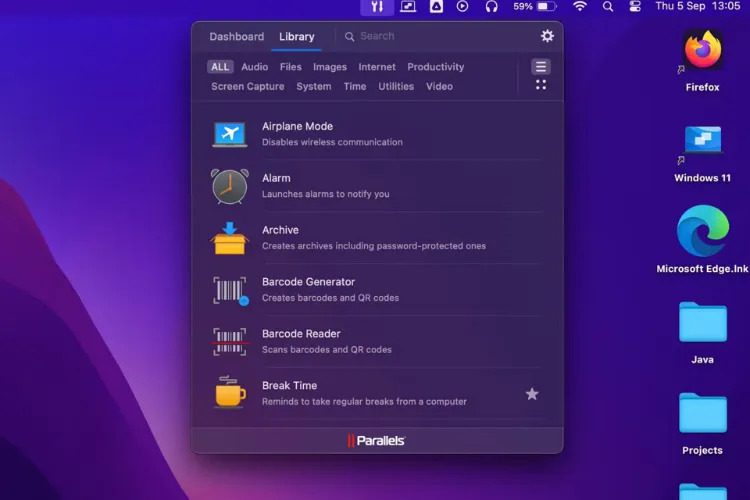Click the 'Airplane Mode' title text
Viewport: 750px width, 500px height.
[x=297, y=126]
